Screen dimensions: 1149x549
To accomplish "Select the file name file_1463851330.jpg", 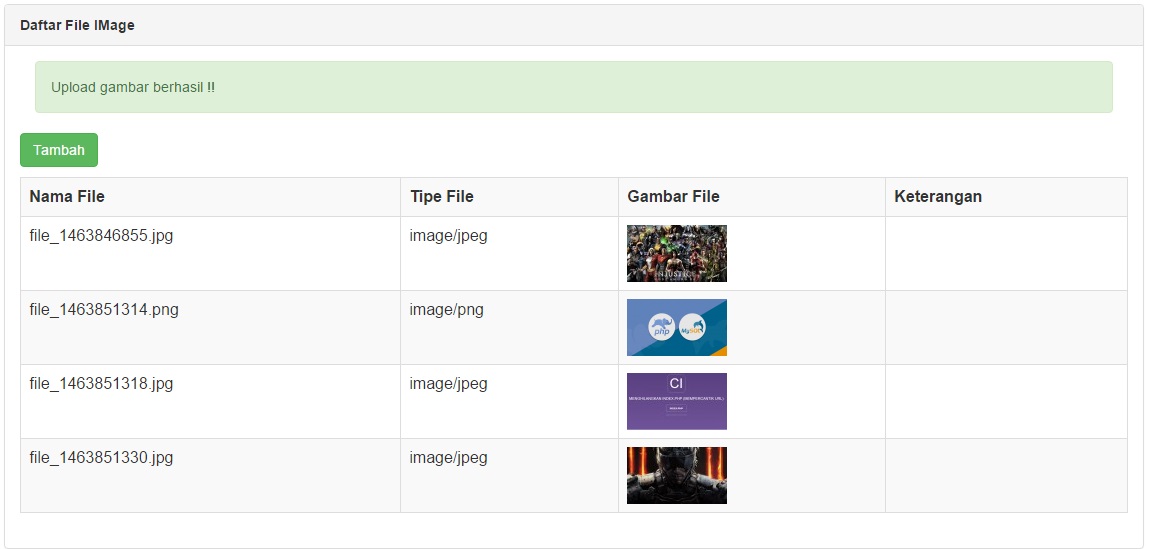I will click(x=101, y=458).
